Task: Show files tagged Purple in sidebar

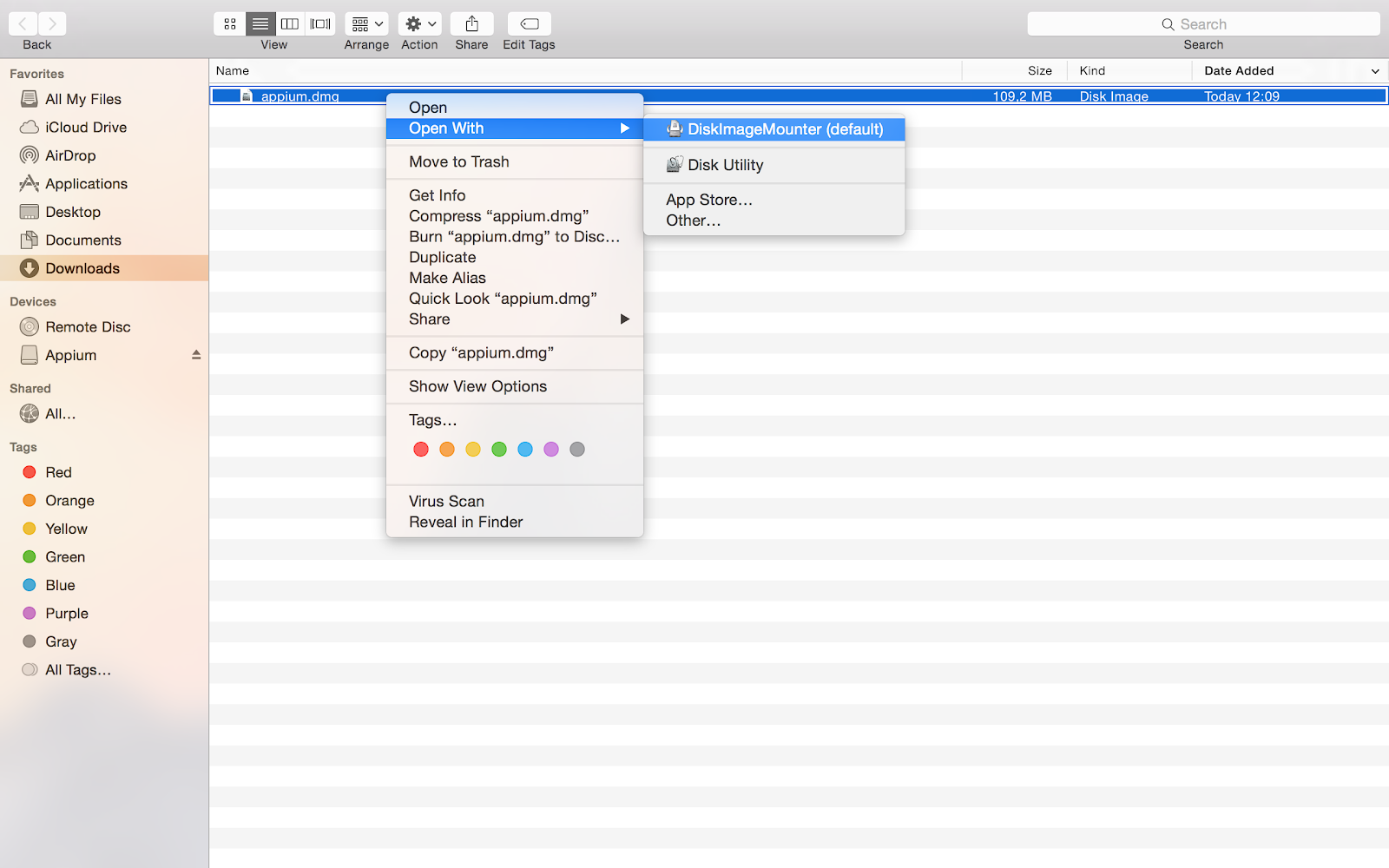Action: coord(104,614)
